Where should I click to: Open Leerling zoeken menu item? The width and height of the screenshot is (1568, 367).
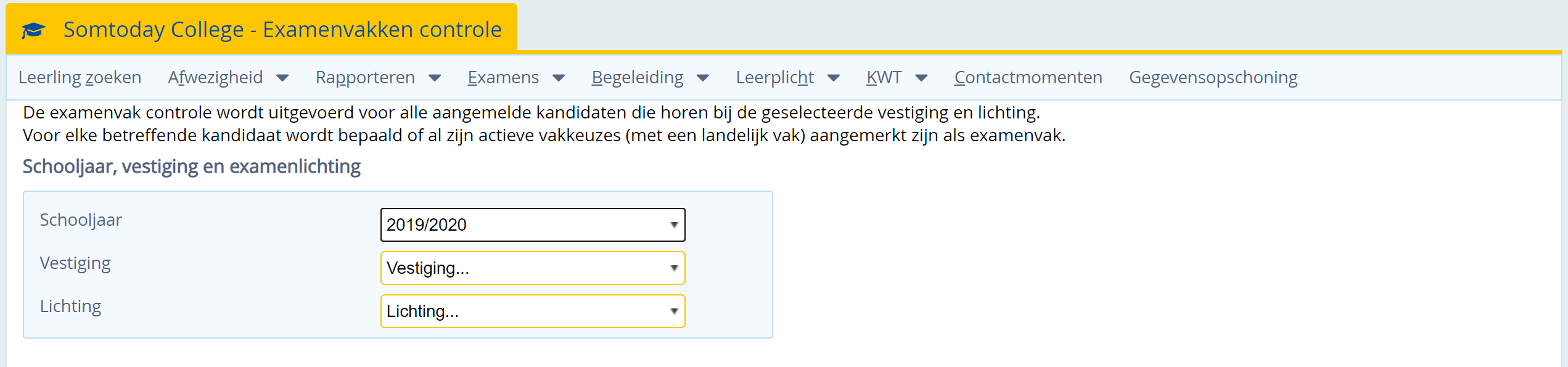click(x=80, y=78)
